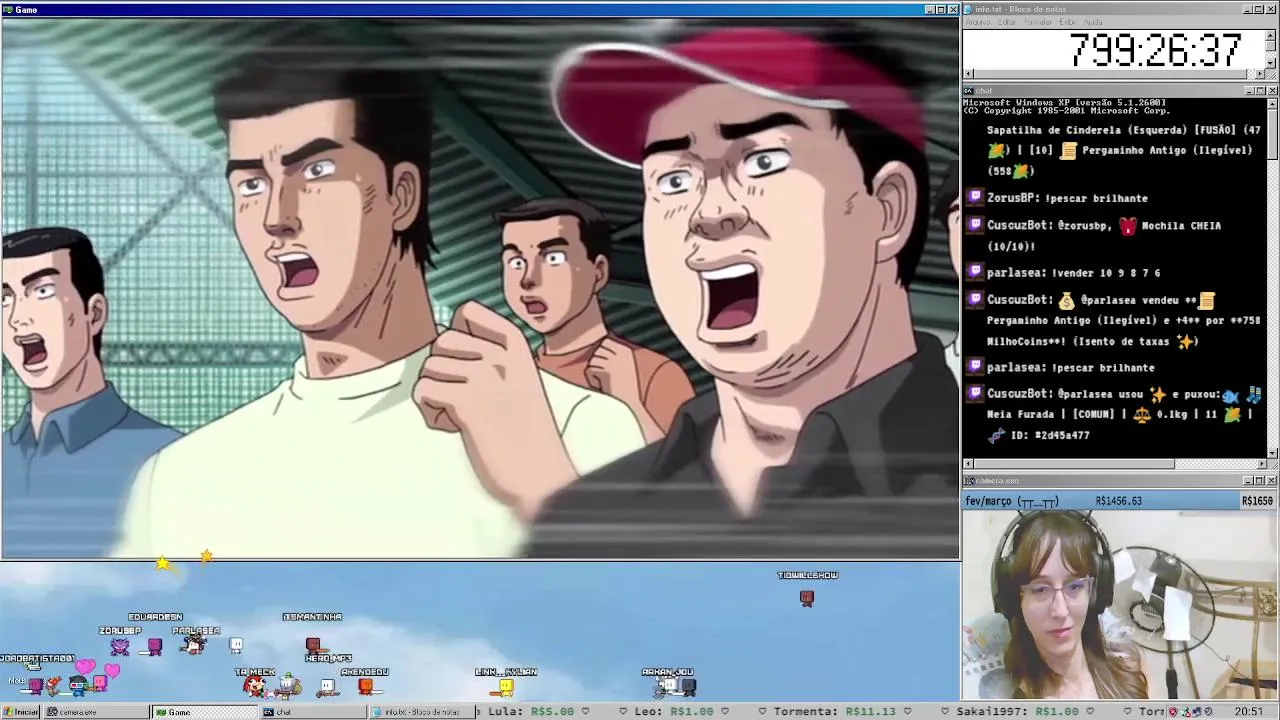Click the fishing rod ID emoji
The height and width of the screenshot is (720, 1280).
point(996,435)
